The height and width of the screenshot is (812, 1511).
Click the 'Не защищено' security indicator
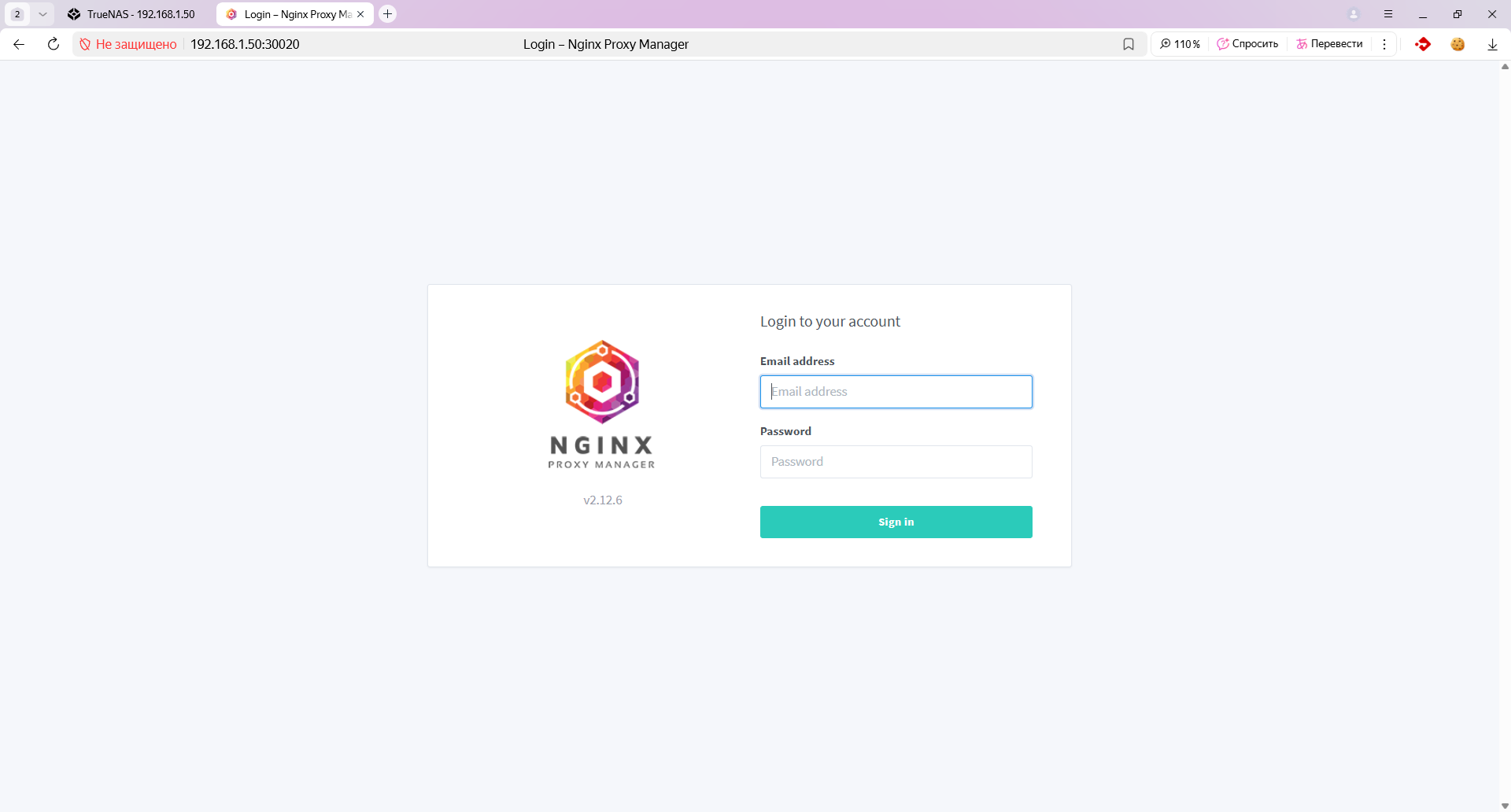click(128, 44)
